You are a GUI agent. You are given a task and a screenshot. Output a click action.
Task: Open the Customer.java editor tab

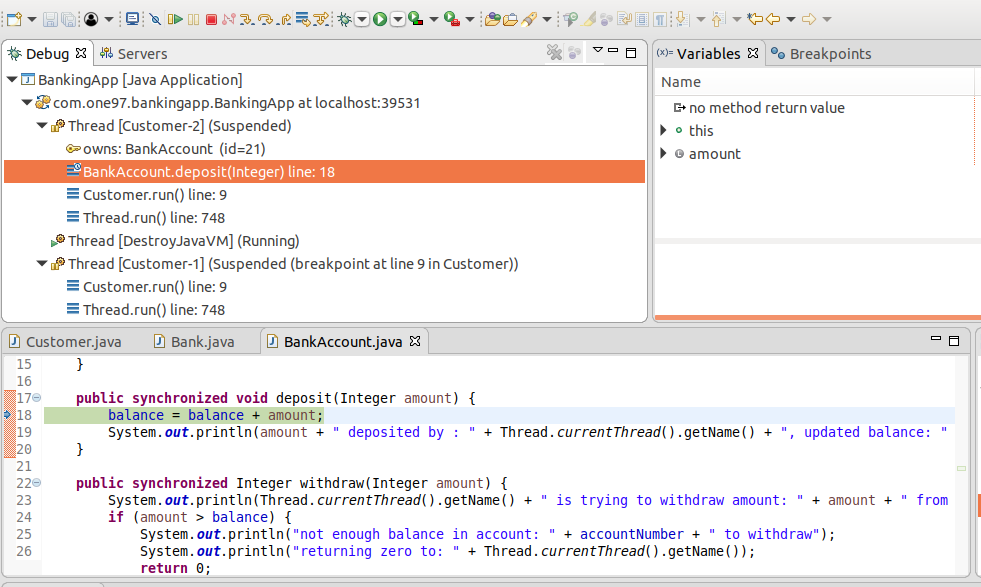tap(73, 342)
